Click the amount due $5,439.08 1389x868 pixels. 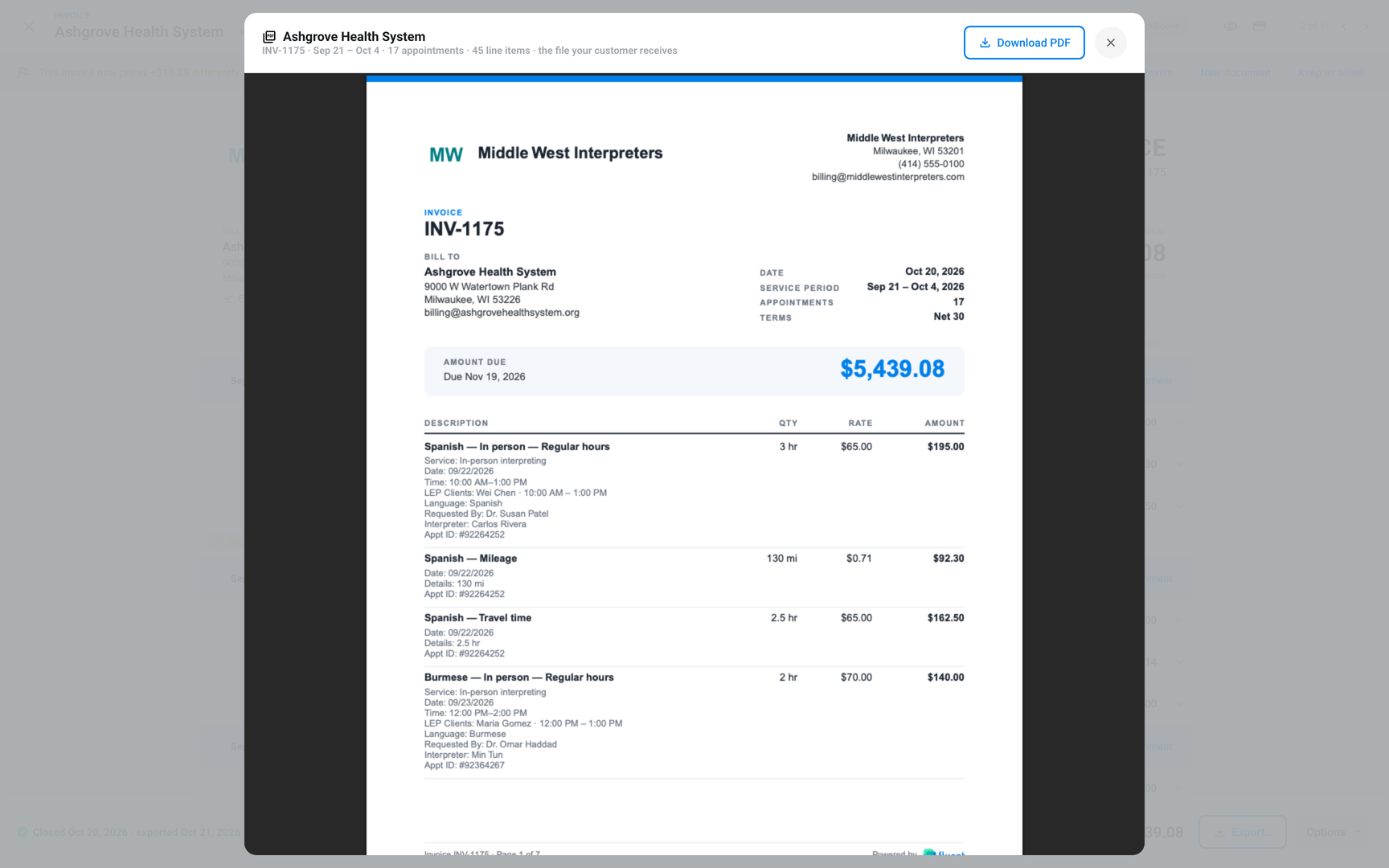coord(892,369)
